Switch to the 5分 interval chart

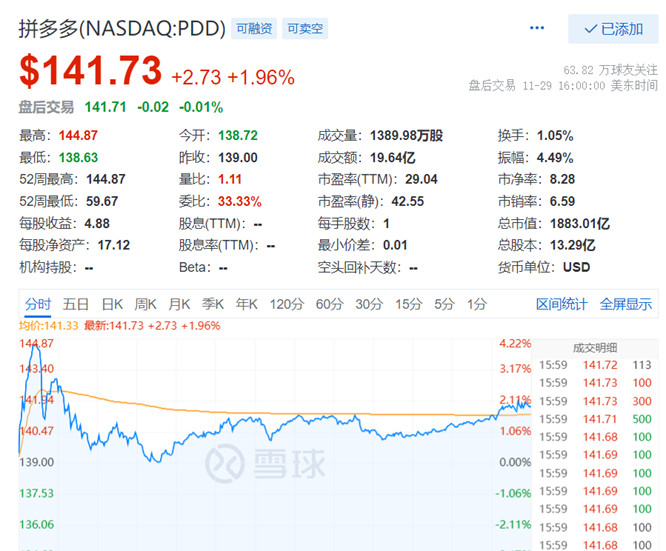coord(443,304)
